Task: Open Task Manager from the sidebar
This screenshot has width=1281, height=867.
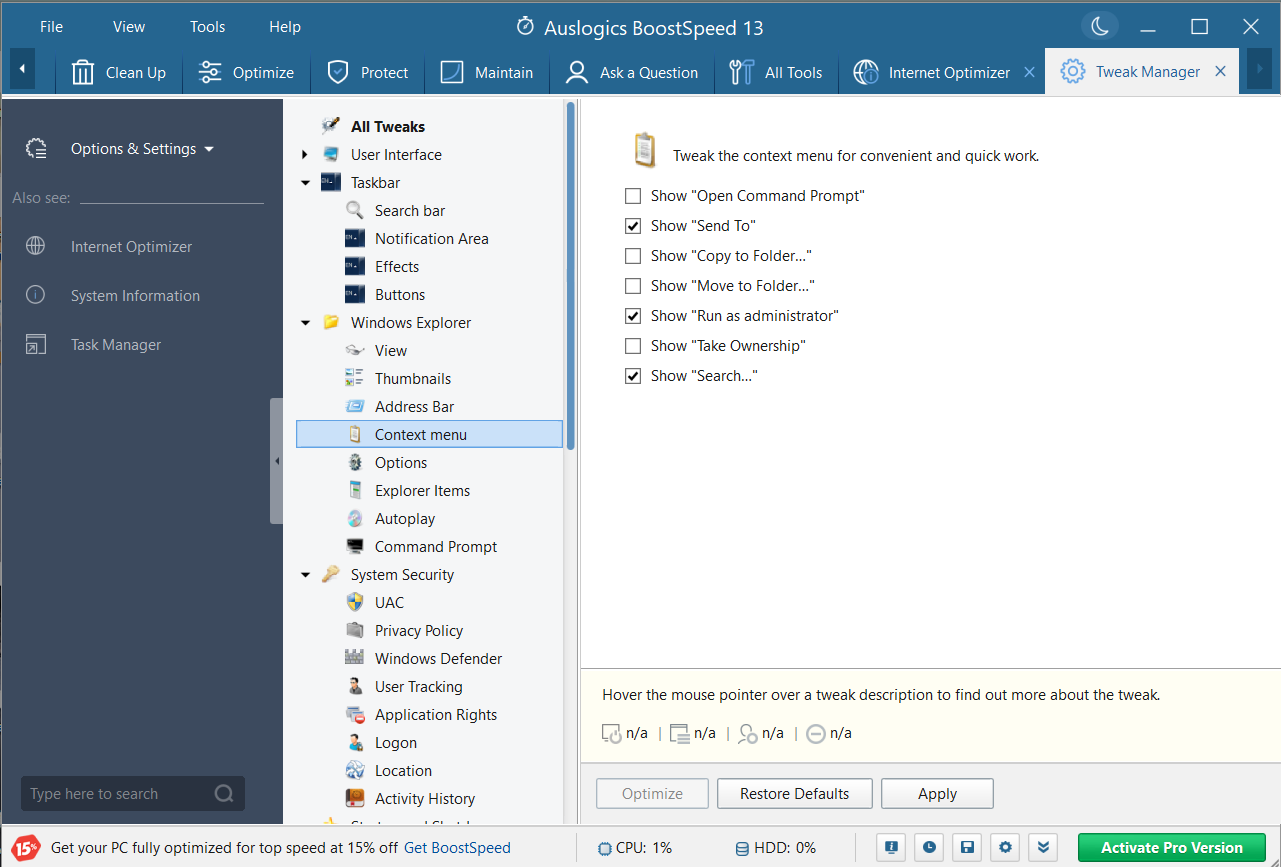Action: 114,344
